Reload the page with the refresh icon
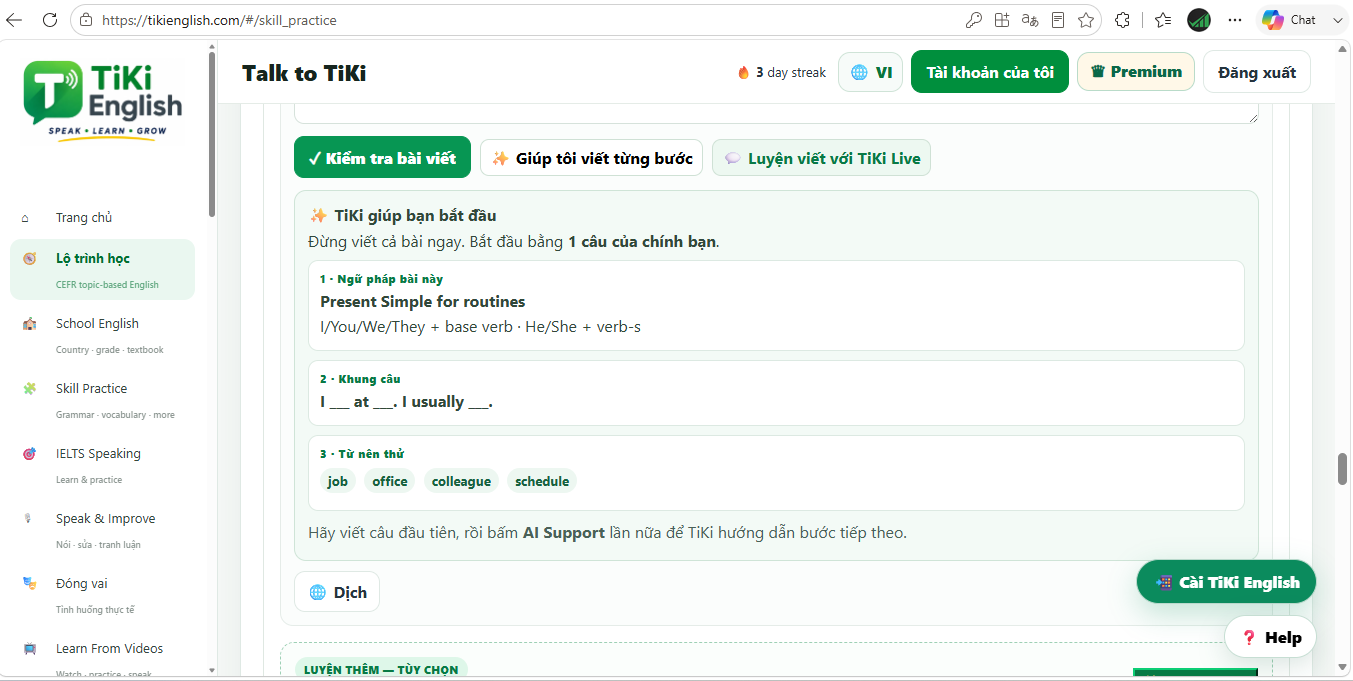The height and width of the screenshot is (681, 1353). click(49, 19)
